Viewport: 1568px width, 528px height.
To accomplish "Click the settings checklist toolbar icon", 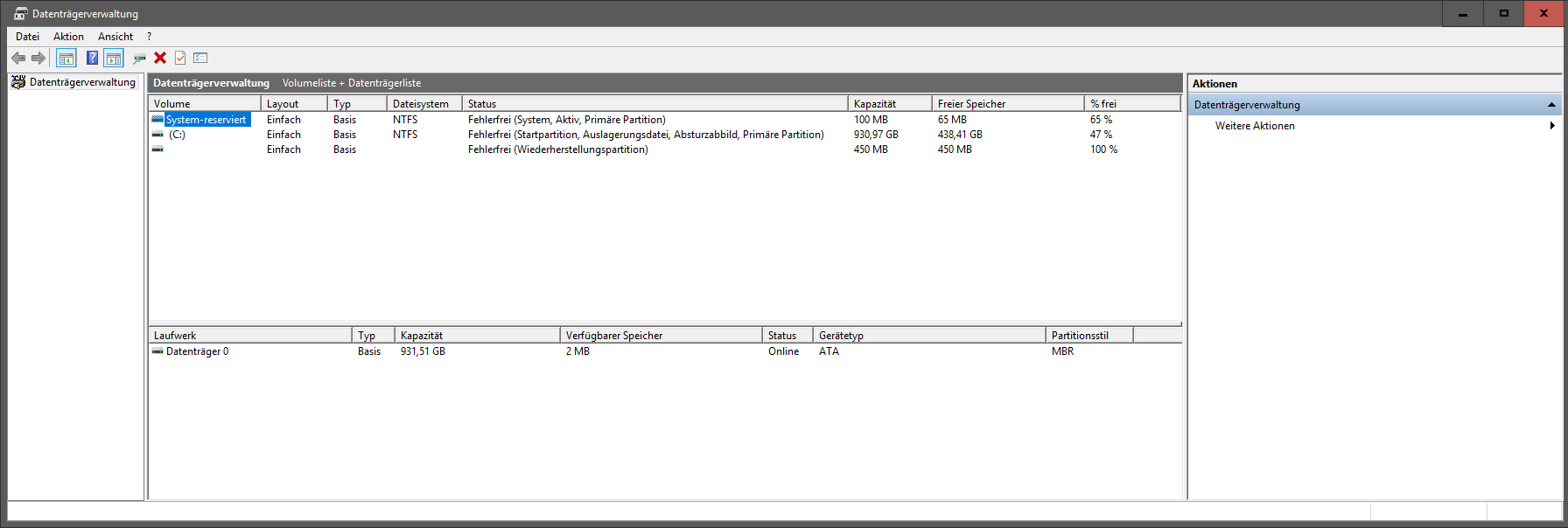I will coord(200,58).
